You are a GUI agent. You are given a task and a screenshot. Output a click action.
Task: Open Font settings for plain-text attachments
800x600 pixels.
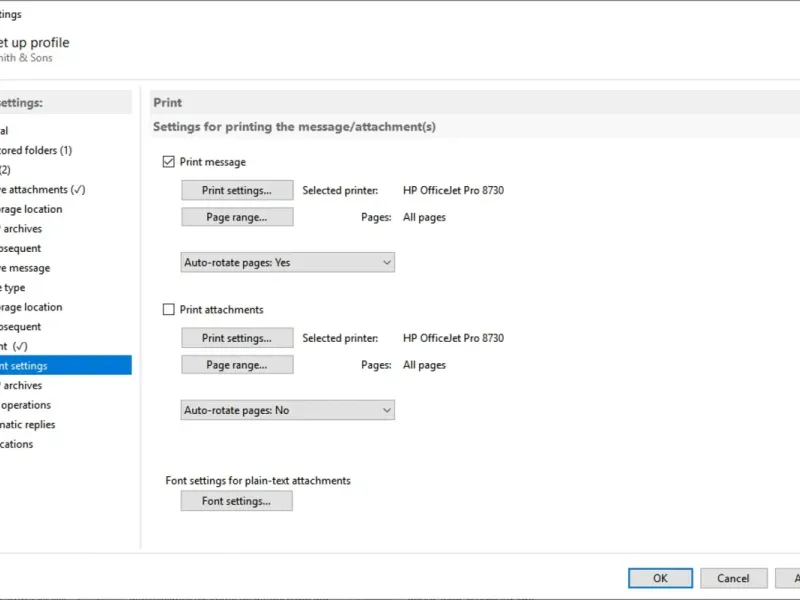click(x=237, y=501)
